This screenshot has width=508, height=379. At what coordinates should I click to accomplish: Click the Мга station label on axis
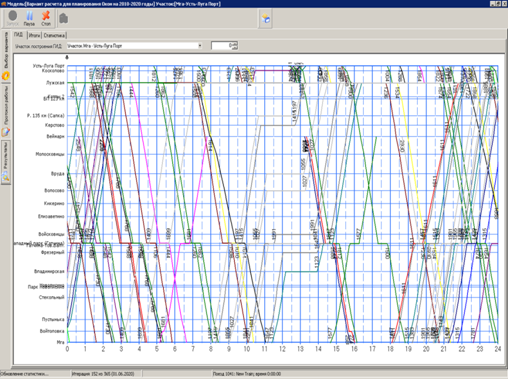pos(60,342)
